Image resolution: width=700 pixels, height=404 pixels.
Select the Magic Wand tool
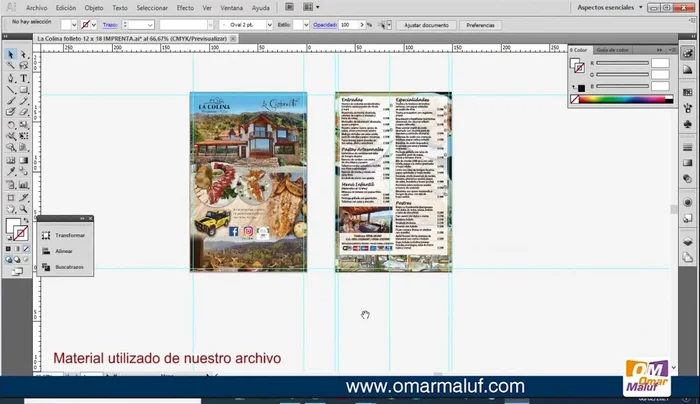click(x=11, y=66)
